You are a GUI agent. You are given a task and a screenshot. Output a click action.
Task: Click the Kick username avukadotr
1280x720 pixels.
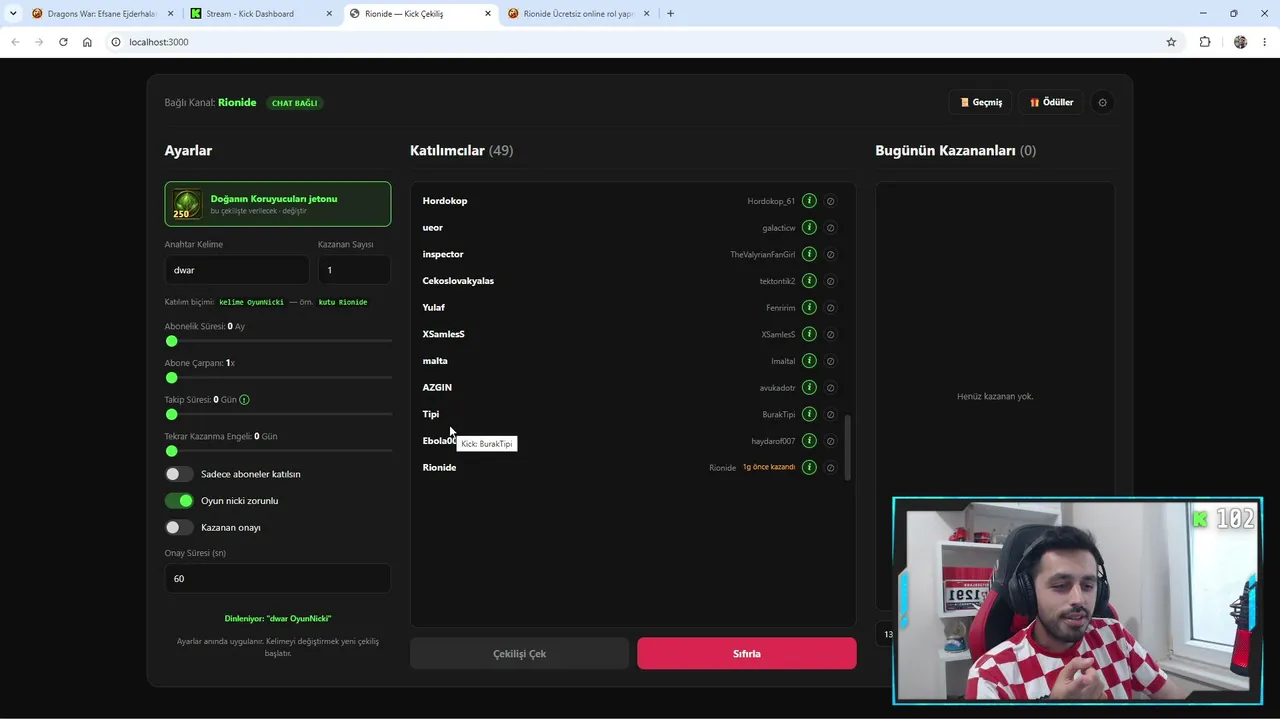pyautogui.click(x=777, y=388)
